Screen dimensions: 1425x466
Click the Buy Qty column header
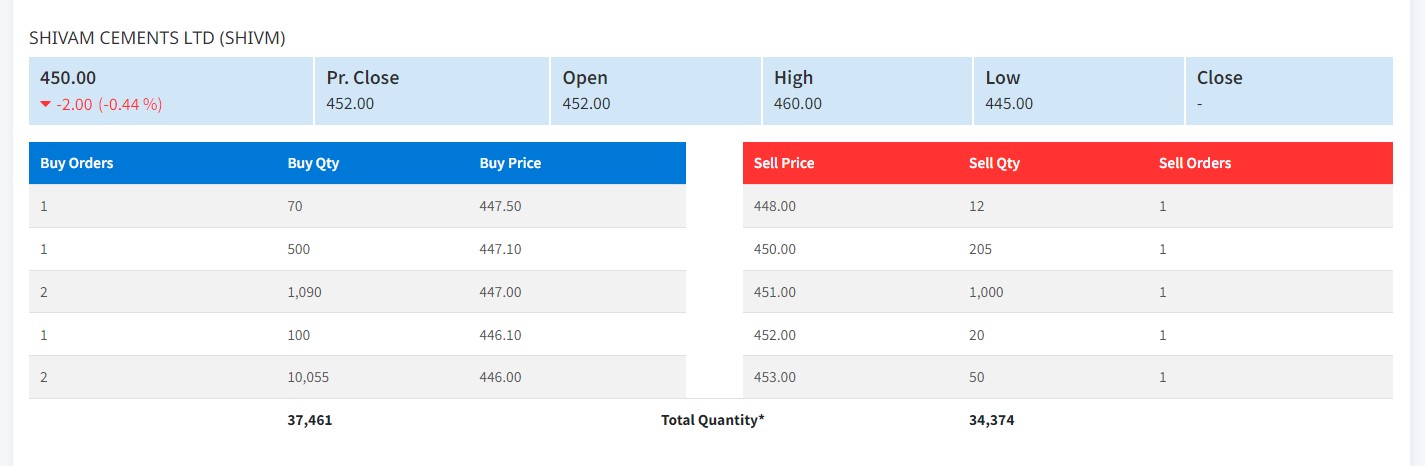coord(313,163)
